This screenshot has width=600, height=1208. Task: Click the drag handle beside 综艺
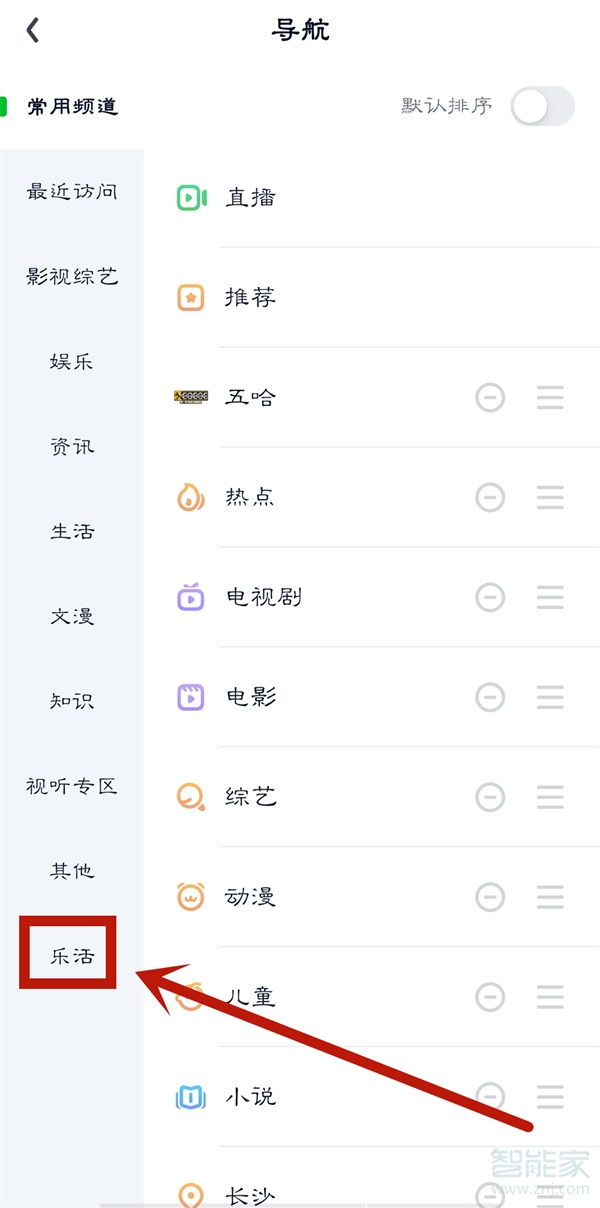550,797
